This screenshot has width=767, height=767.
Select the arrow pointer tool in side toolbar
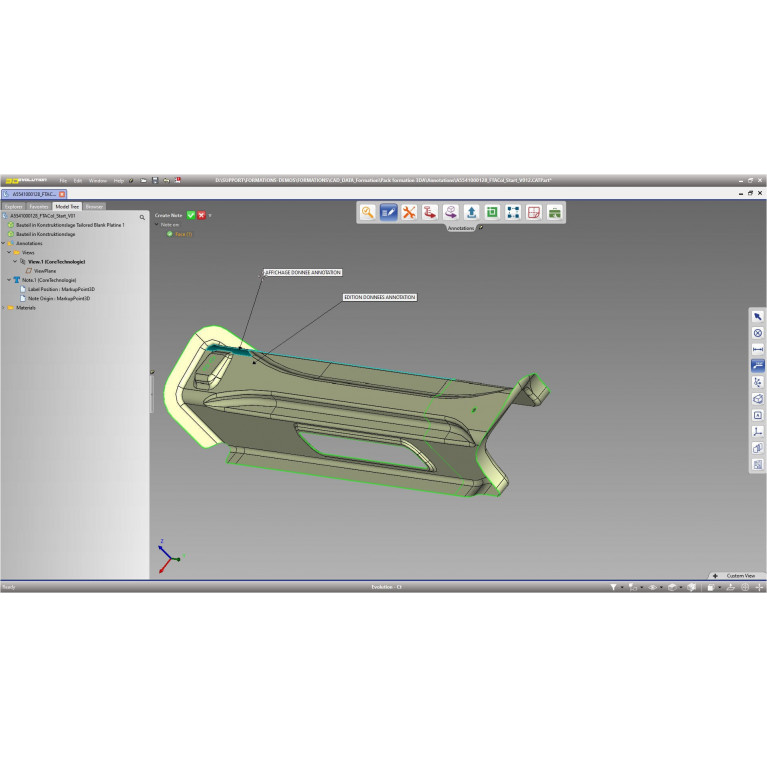(x=758, y=316)
